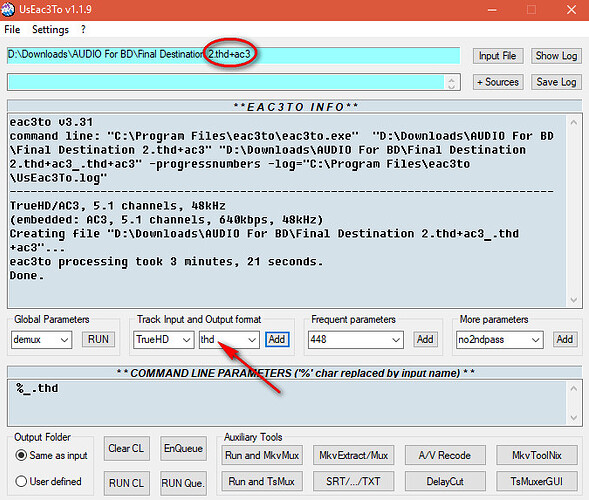Select the Same as input radio button
The image size is (589, 500).
click(x=21, y=455)
